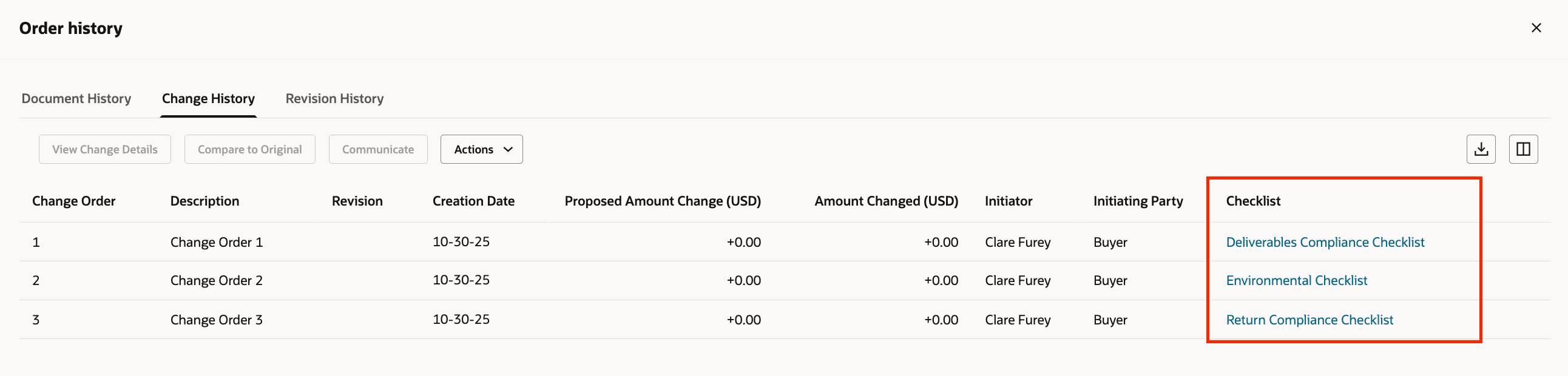Screen dimensions: 1568x376
Task: Select the Change Order 1 row
Action: [217, 241]
